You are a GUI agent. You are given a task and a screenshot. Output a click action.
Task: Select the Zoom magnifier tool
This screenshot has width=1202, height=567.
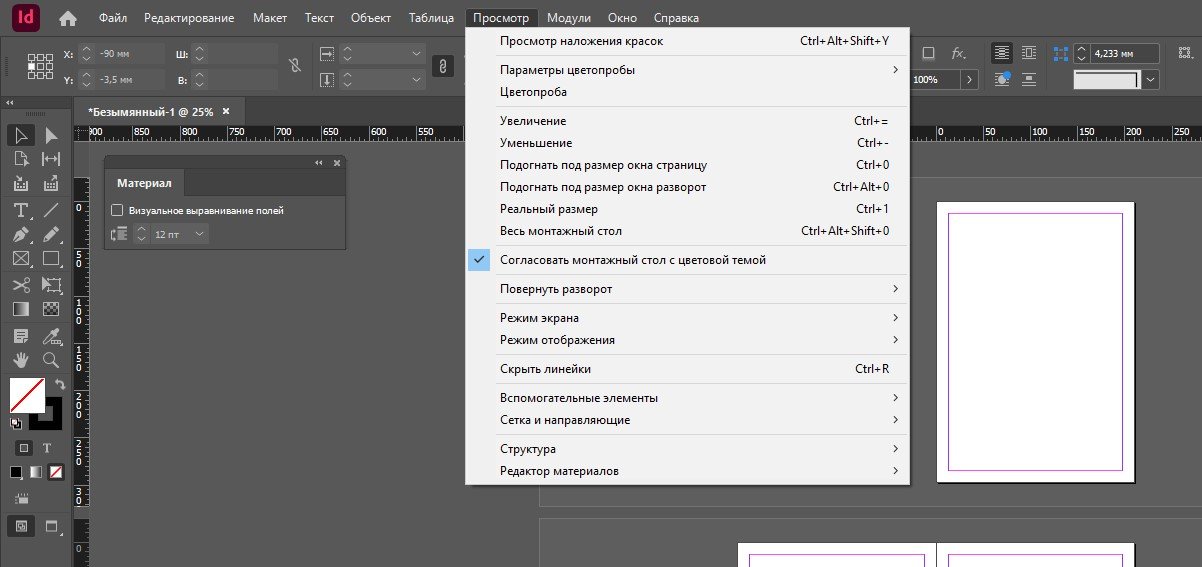(51, 360)
